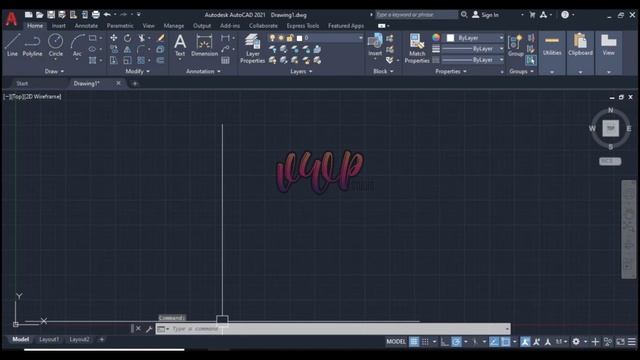
Task: Select the Hatch tool
Action: coord(93,60)
